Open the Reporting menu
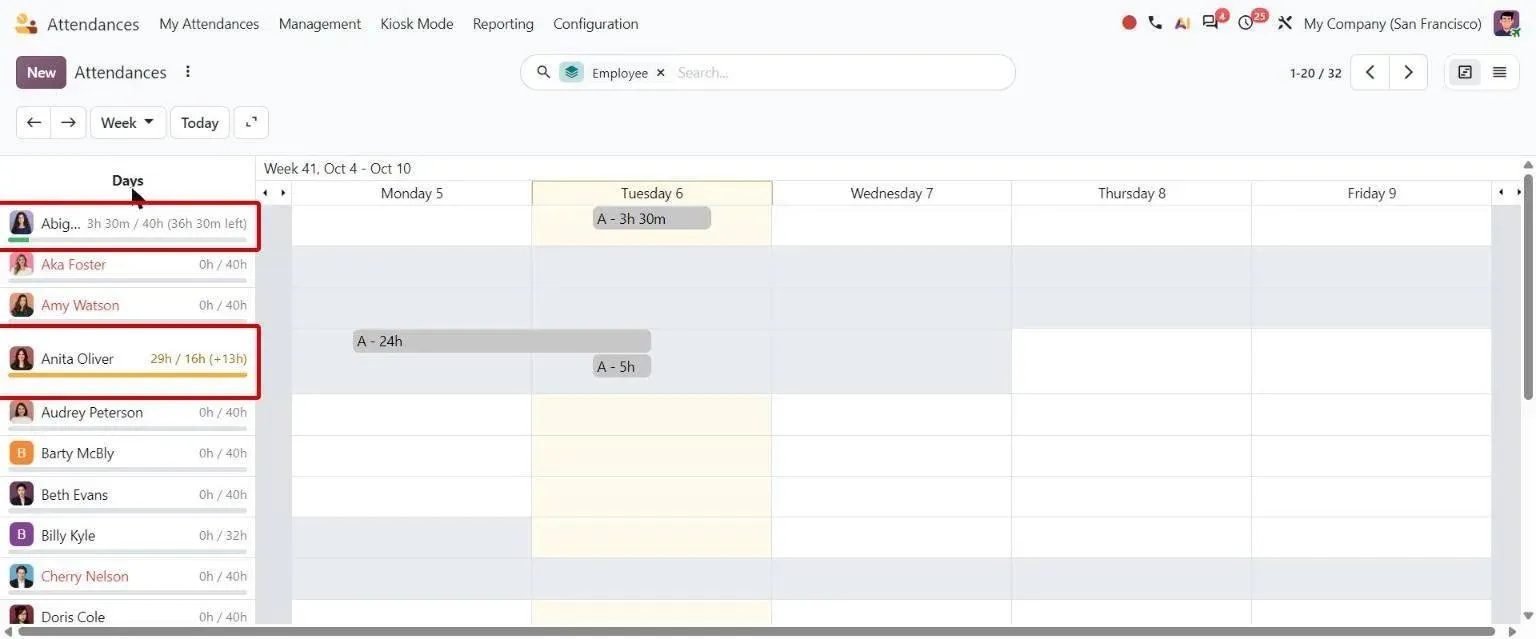The height and width of the screenshot is (639, 1536). point(503,23)
